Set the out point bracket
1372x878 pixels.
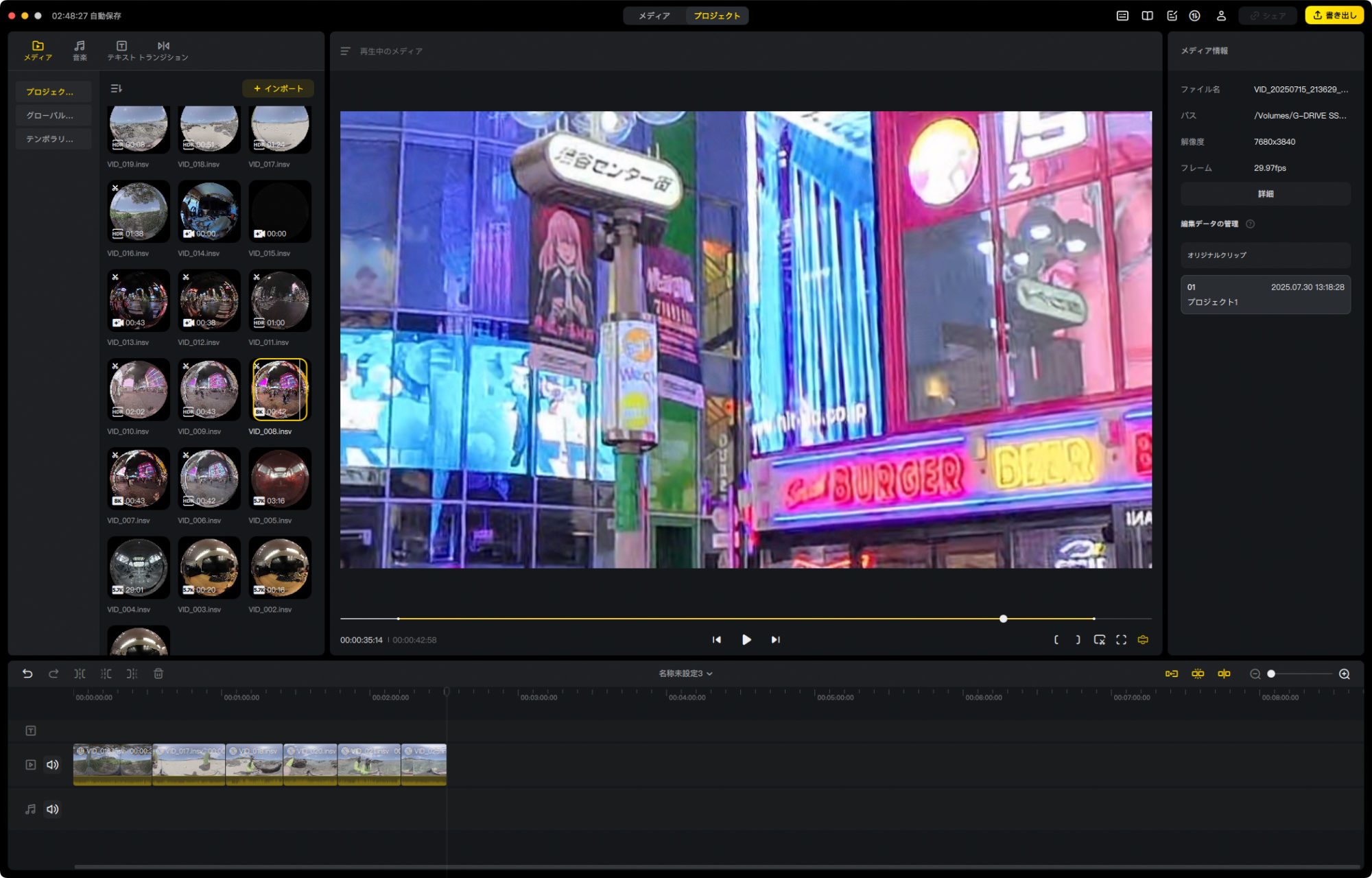coord(1078,639)
